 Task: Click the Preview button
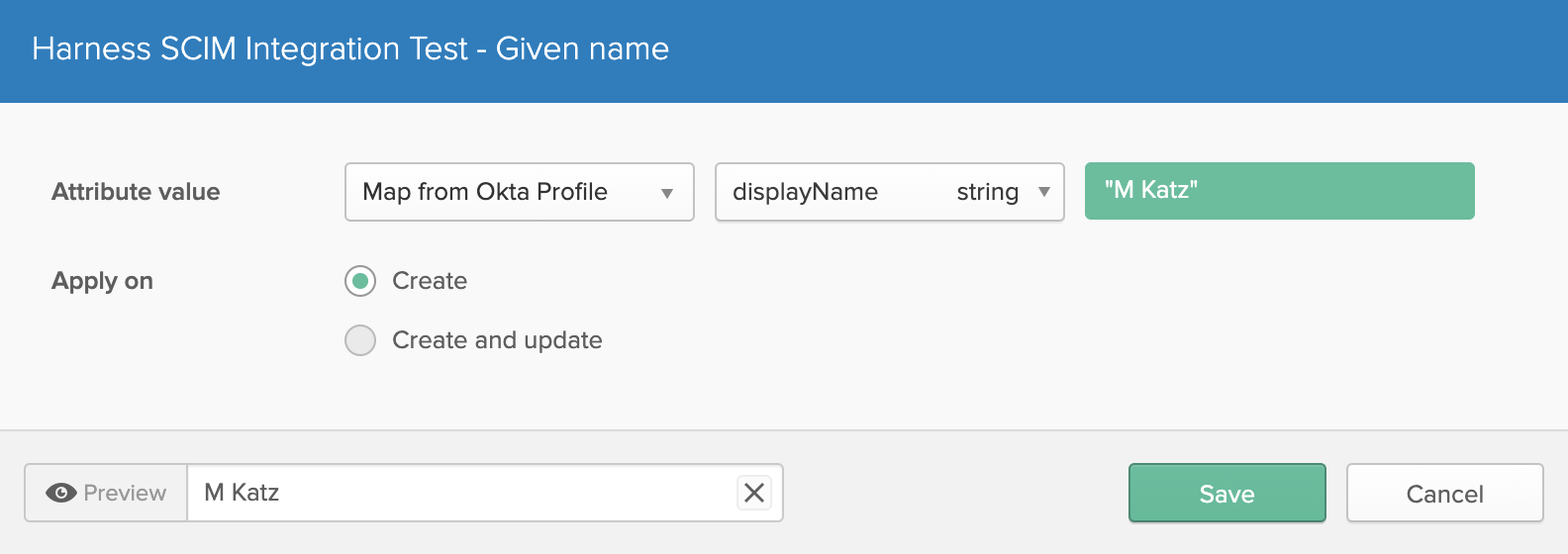(106, 493)
